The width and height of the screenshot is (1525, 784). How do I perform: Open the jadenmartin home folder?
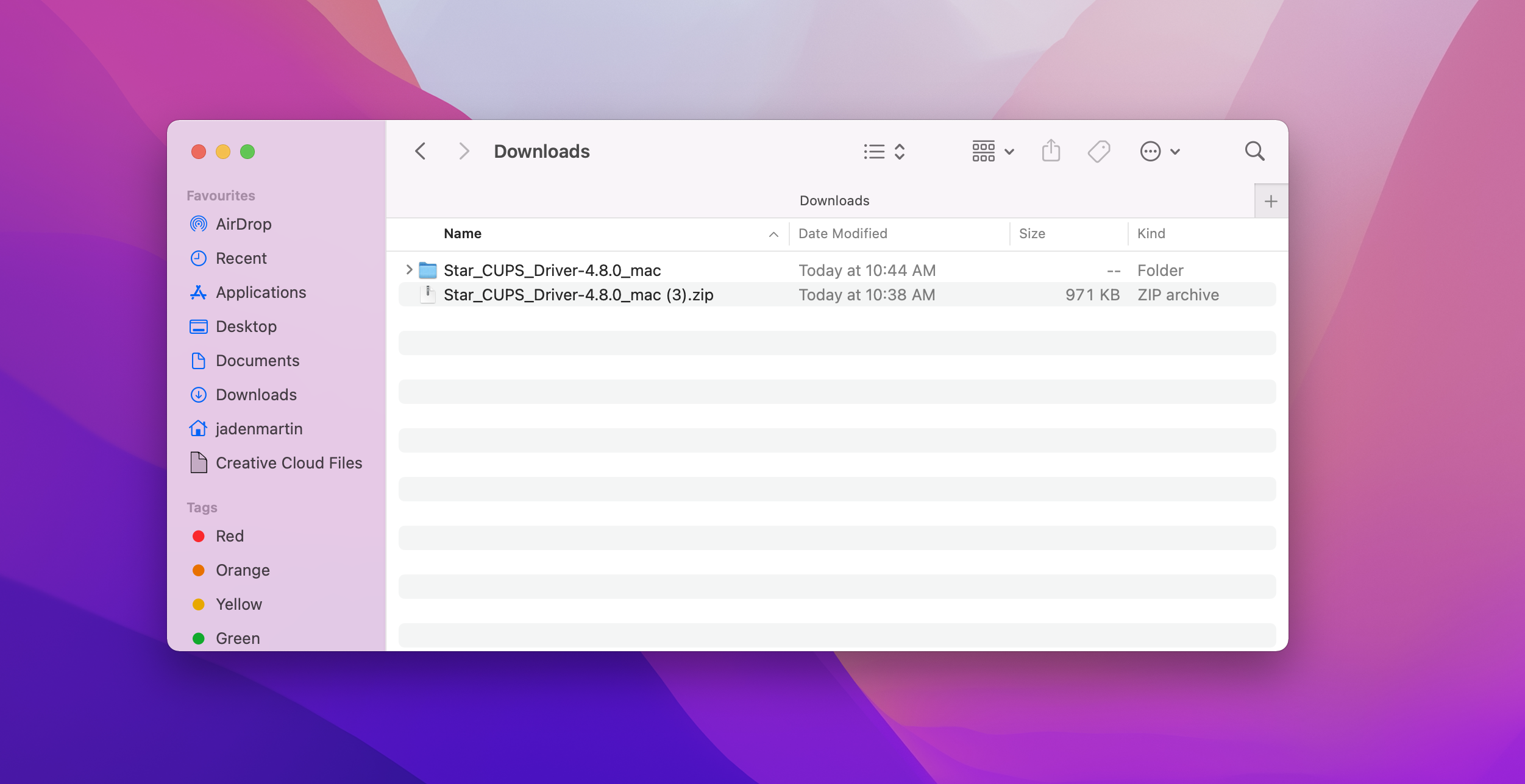258,429
